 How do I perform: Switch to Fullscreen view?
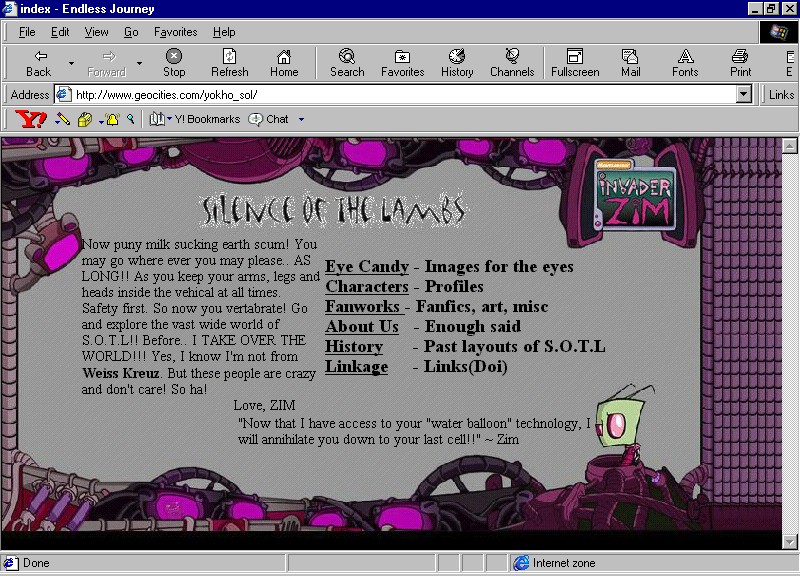[575, 63]
